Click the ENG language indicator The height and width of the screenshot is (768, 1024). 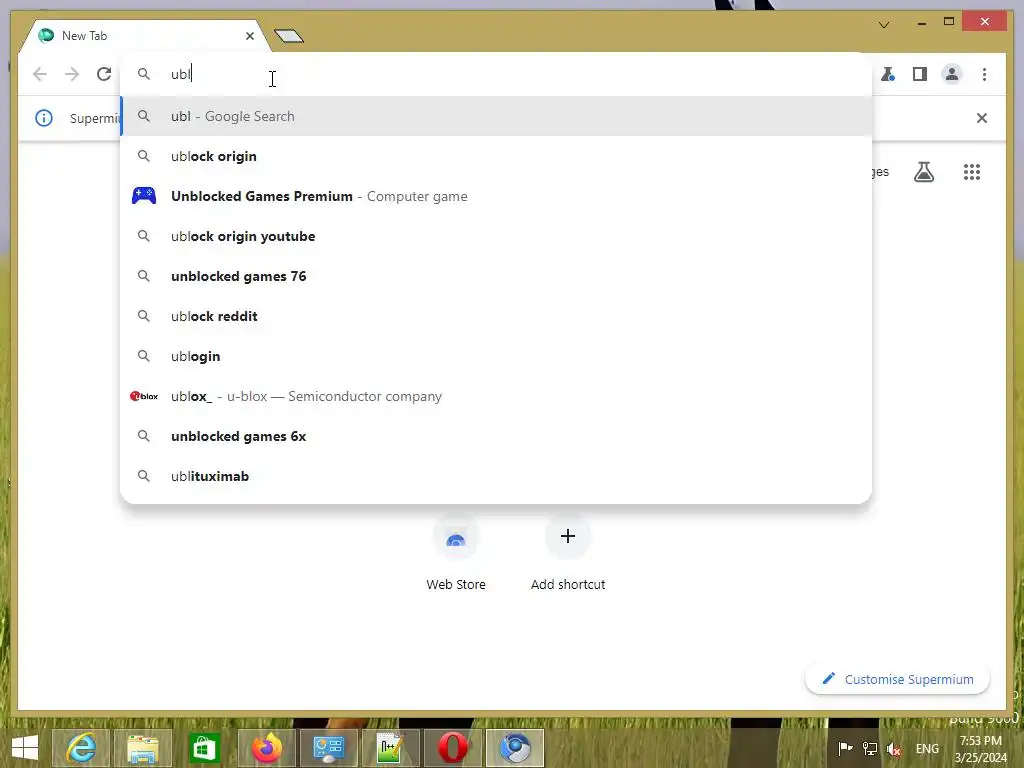click(927, 748)
